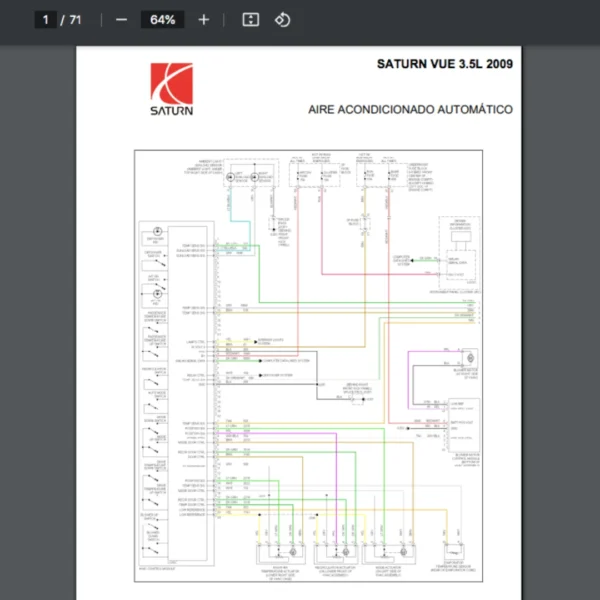Toggle the fit to page icon
600x600 pixels.
pos(251,20)
